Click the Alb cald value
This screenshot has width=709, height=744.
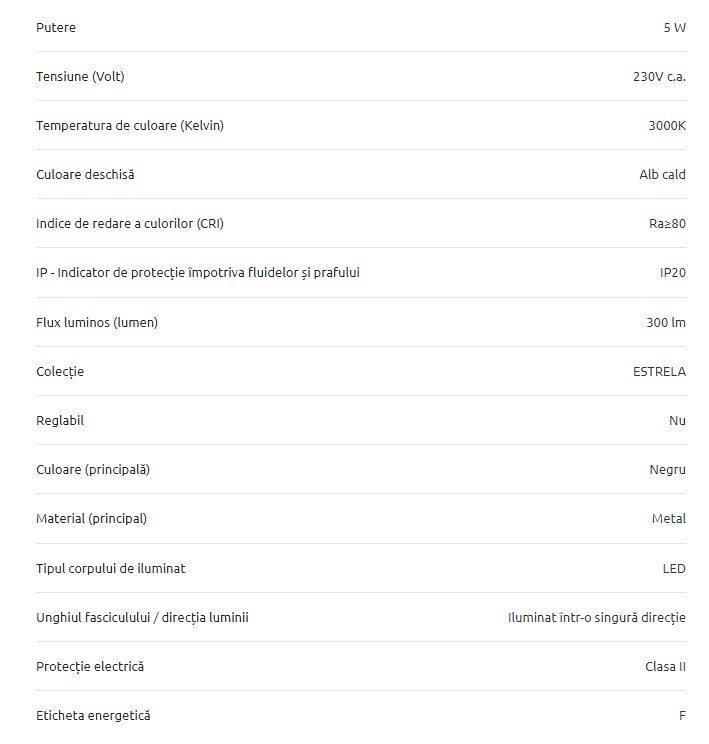tap(662, 175)
